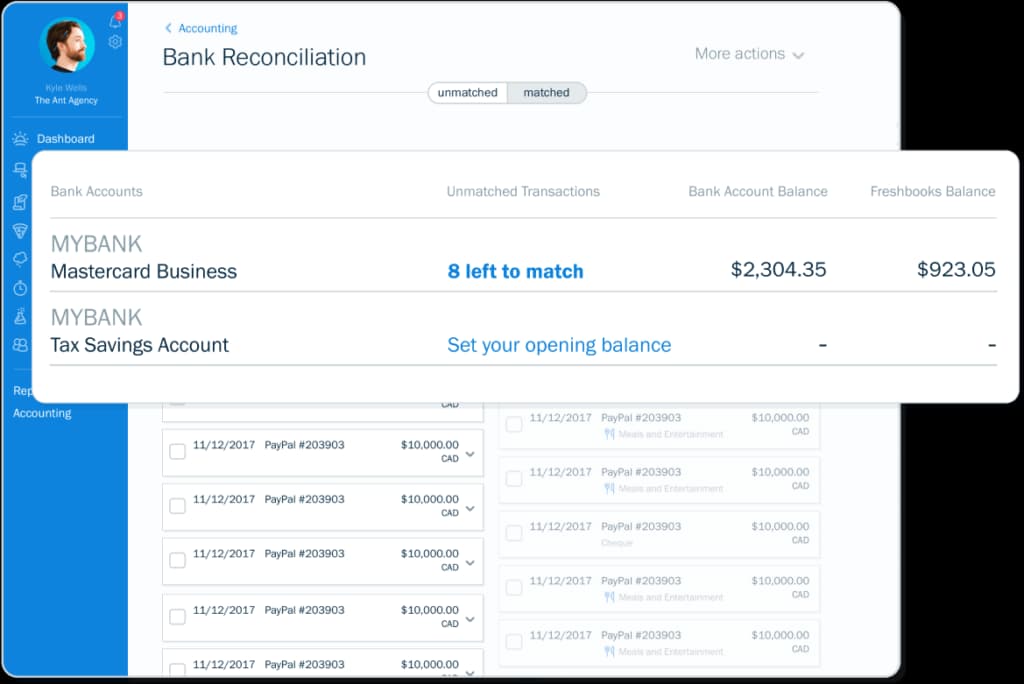Tick the checkbox just below the Cheque row
Viewport: 1024px width, 684px height.
coord(515,587)
